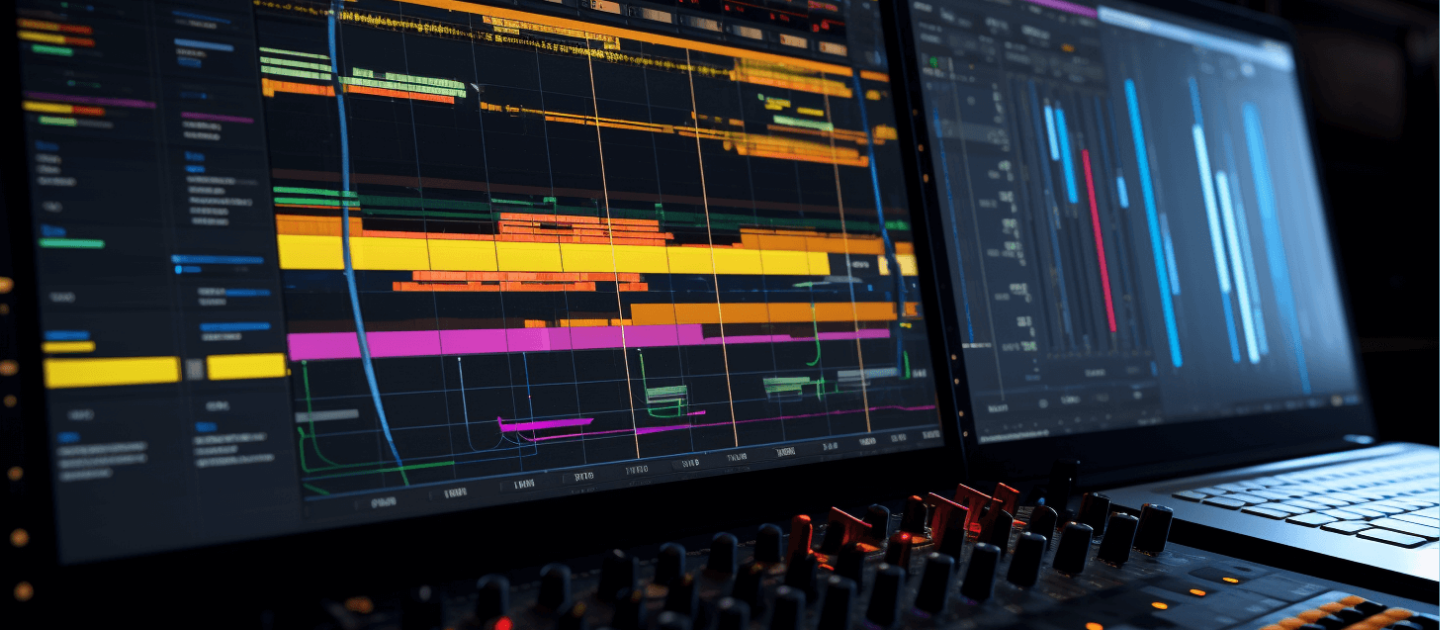Viewport: 1440px width, 630px height.
Task: Select the small green clip near timeline bottom
Action: tap(666, 393)
